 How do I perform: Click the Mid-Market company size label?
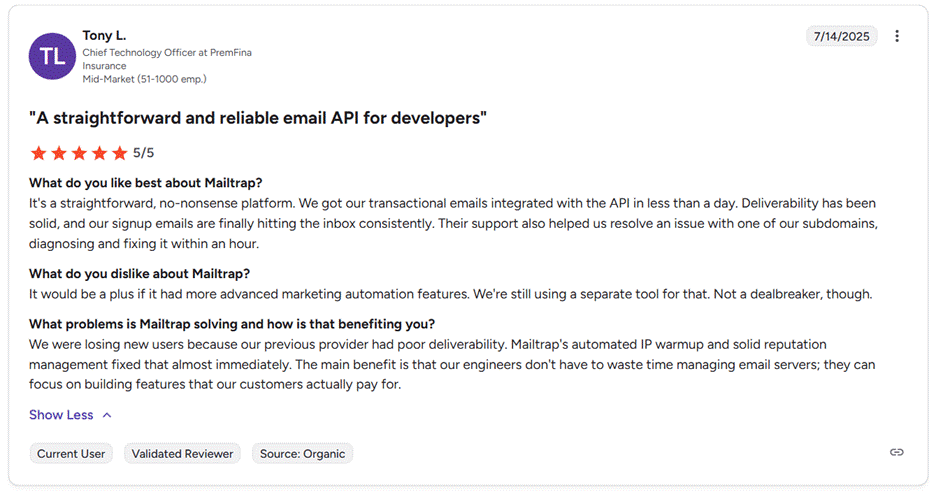tap(144, 78)
